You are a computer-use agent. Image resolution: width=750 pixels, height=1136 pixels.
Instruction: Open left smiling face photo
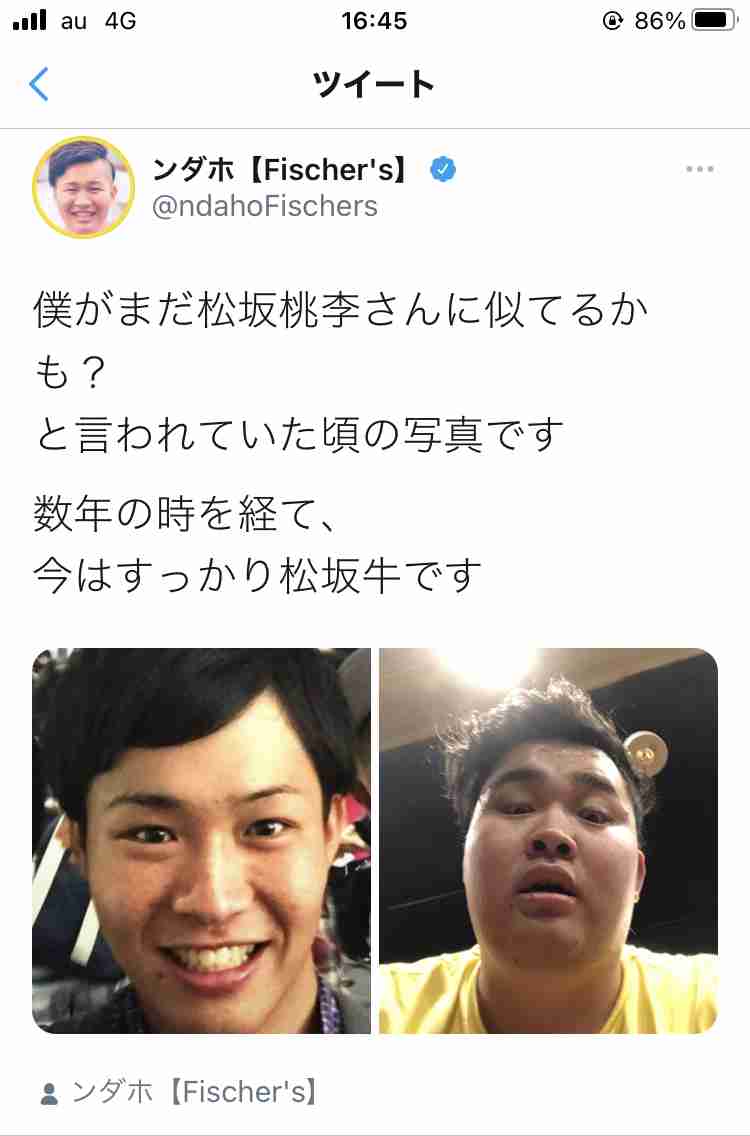[201, 840]
